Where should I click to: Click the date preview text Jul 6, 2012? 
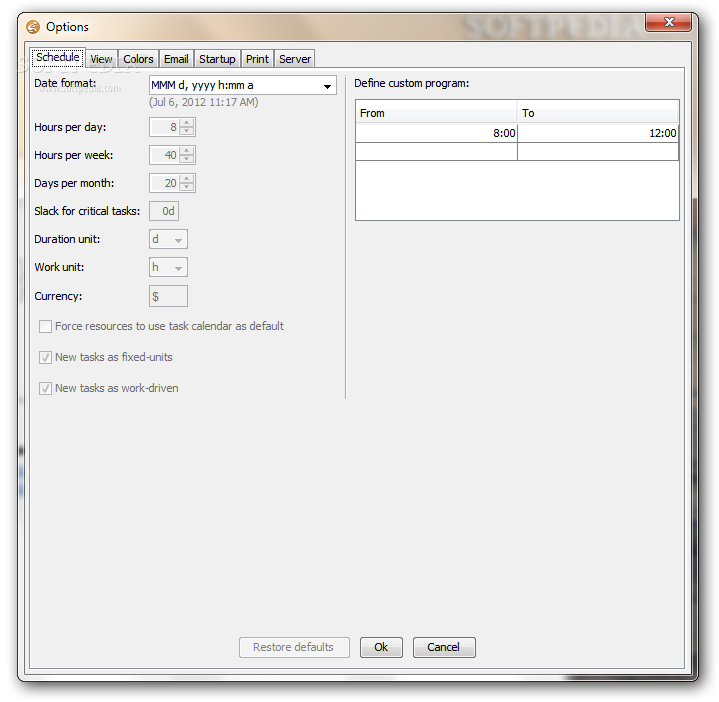point(204,102)
